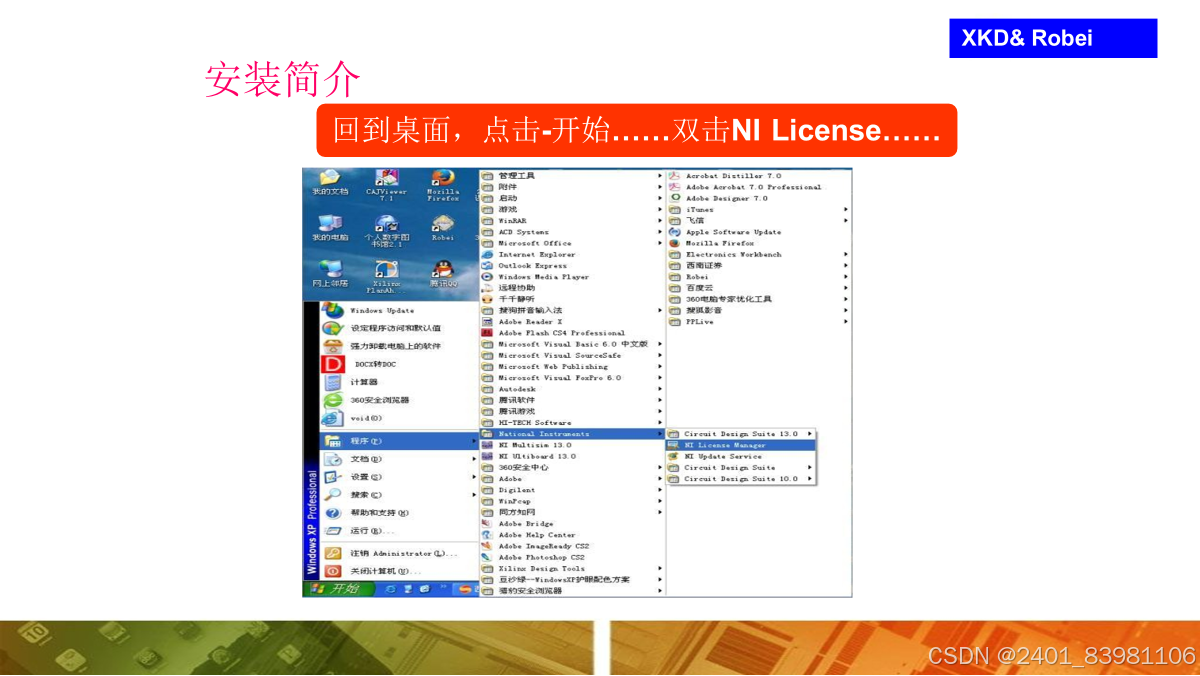Click the Adobe Flash CS4 Professional icon

coord(488,333)
